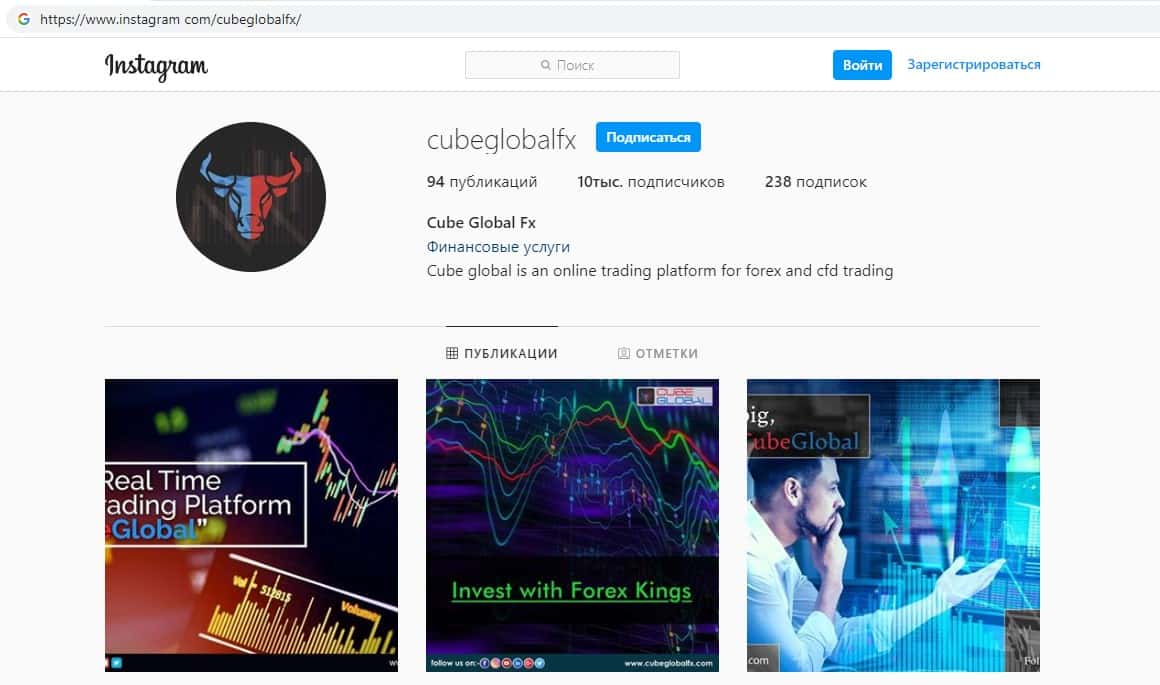The height and width of the screenshot is (685, 1160).
Task: Click the Cube Global logo in second post
Action: (675, 396)
